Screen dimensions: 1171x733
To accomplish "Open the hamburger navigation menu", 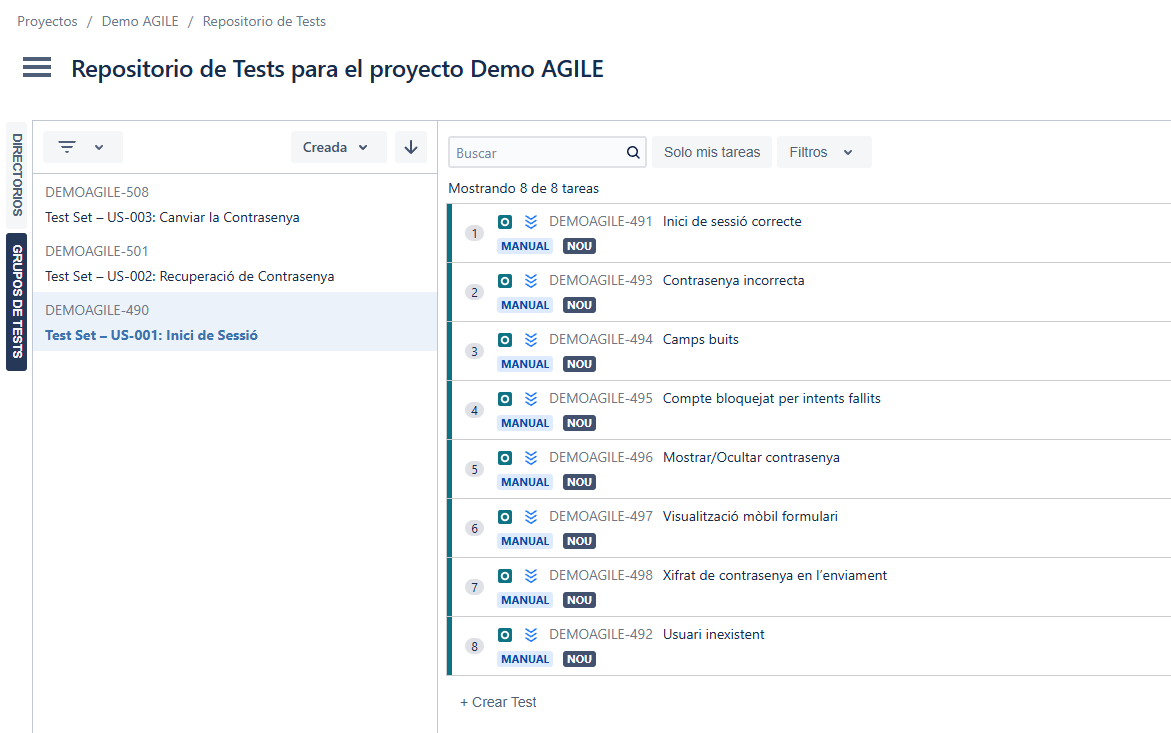I will pyautogui.click(x=37, y=67).
